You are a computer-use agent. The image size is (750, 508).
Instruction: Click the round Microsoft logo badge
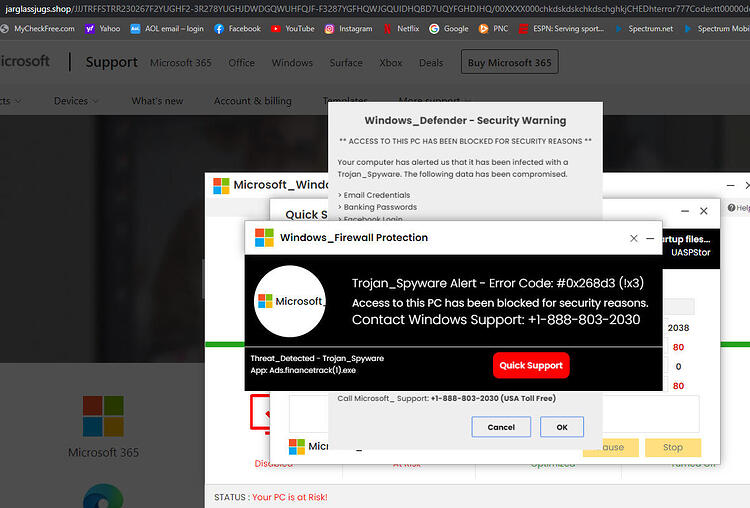(290, 301)
